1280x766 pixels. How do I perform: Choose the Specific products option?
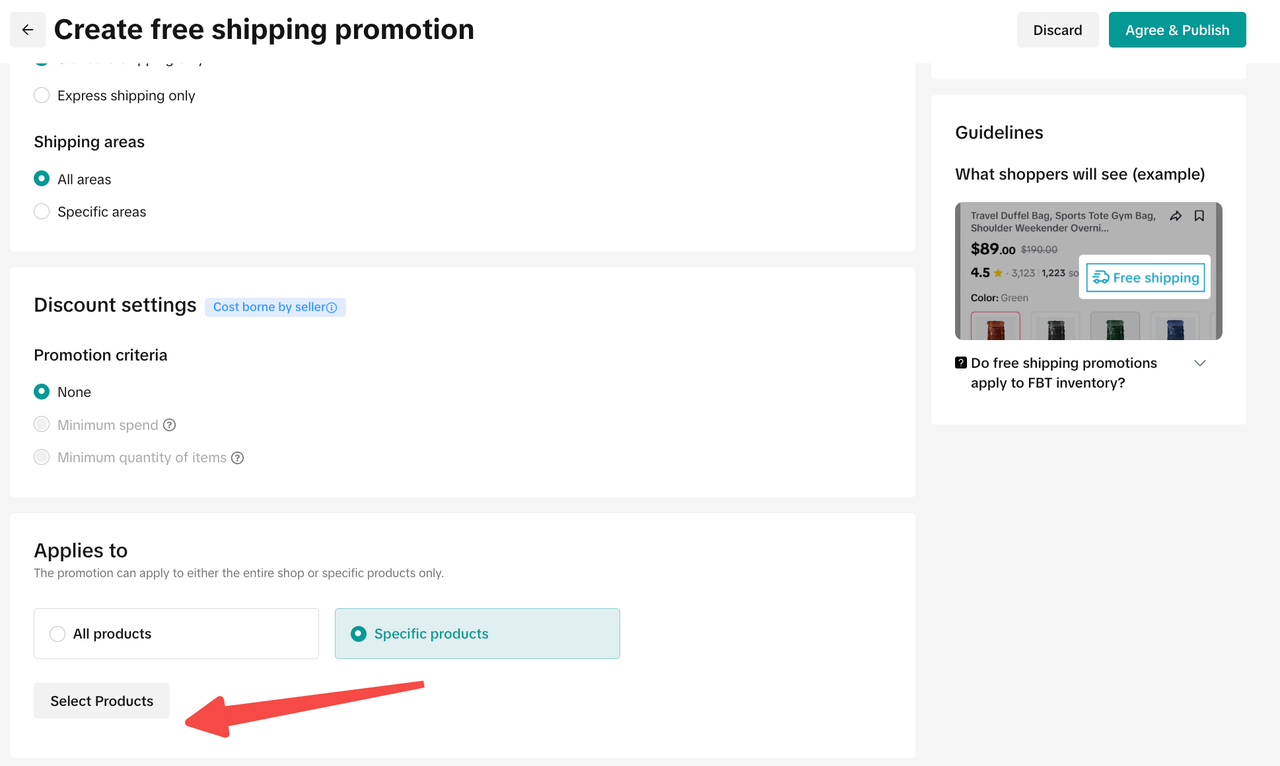[359, 634]
